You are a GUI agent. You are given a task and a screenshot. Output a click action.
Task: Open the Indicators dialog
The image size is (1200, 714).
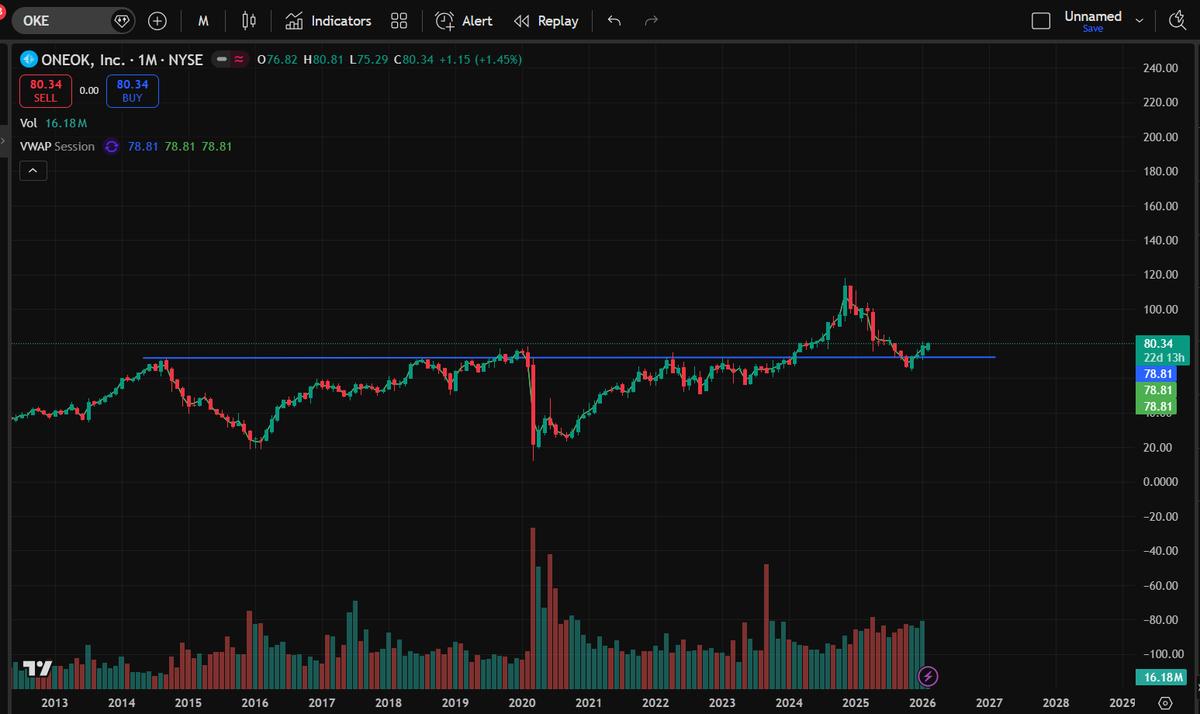(328, 20)
